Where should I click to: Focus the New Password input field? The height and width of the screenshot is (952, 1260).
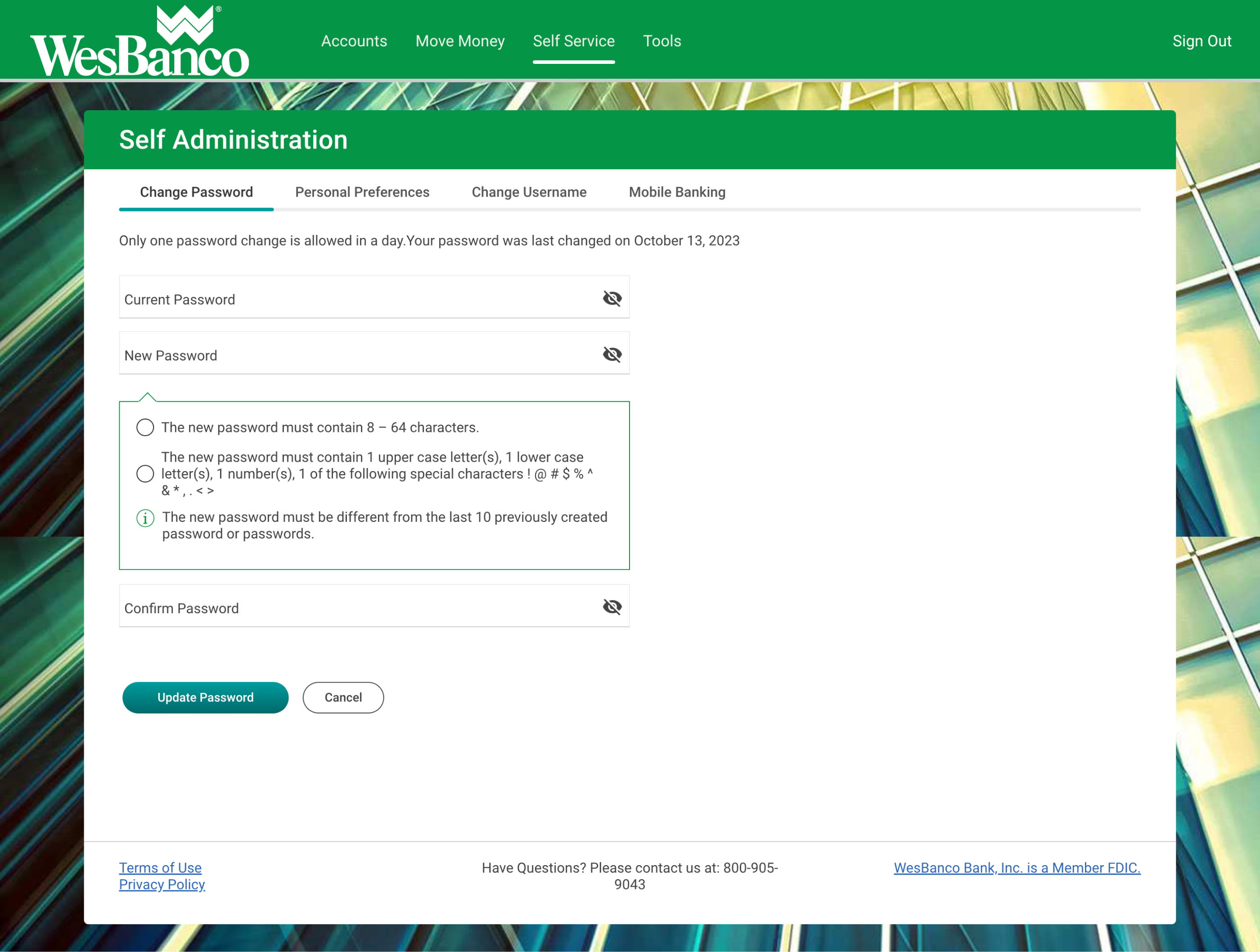coord(374,354)
